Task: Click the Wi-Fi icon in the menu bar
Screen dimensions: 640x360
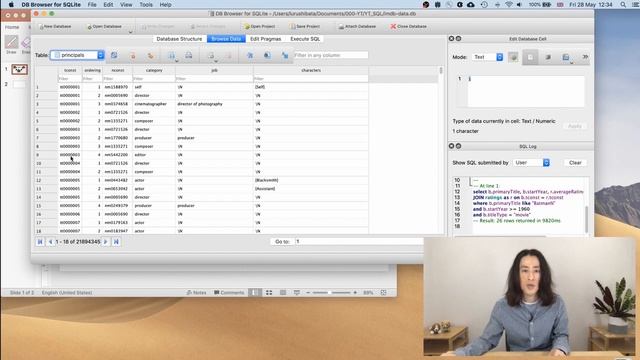Action: click(x=509, y=4)
